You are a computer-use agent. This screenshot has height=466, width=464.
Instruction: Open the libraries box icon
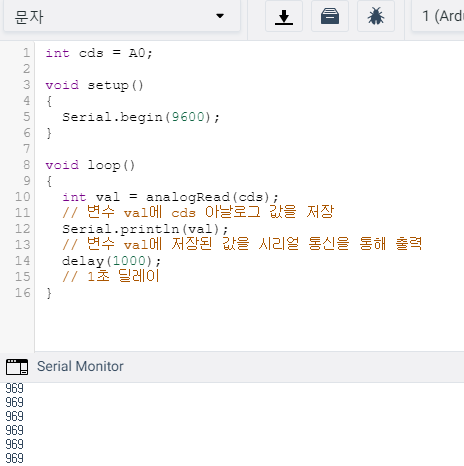pyautogui.click(x=330, y=16)
